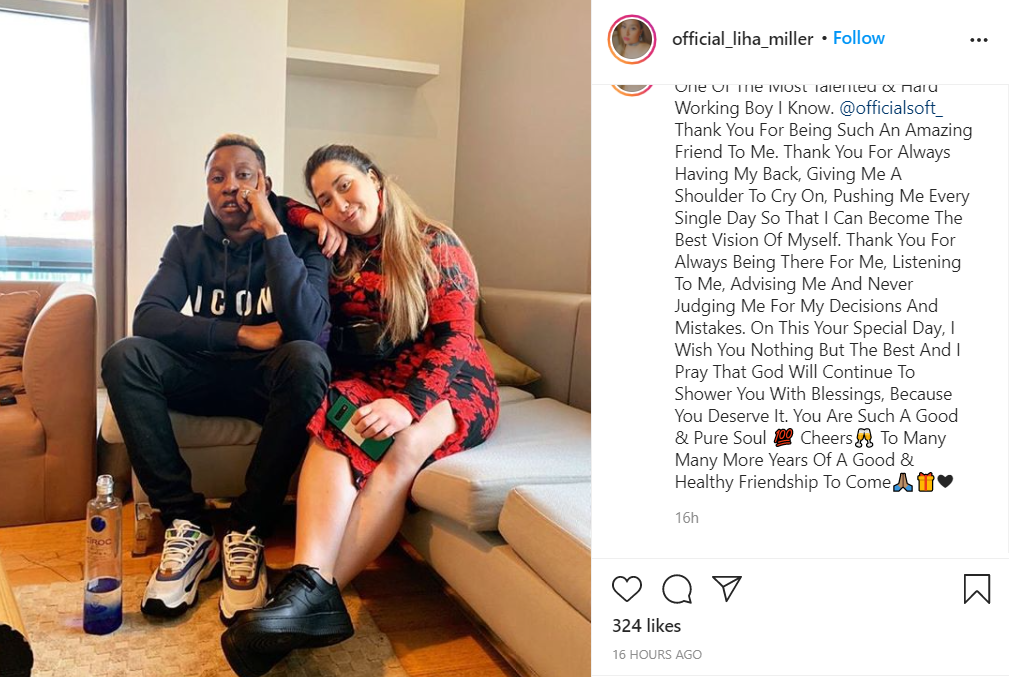Like the post with the heart icon
Screen dimensions: 1009x677
(626, 589)
